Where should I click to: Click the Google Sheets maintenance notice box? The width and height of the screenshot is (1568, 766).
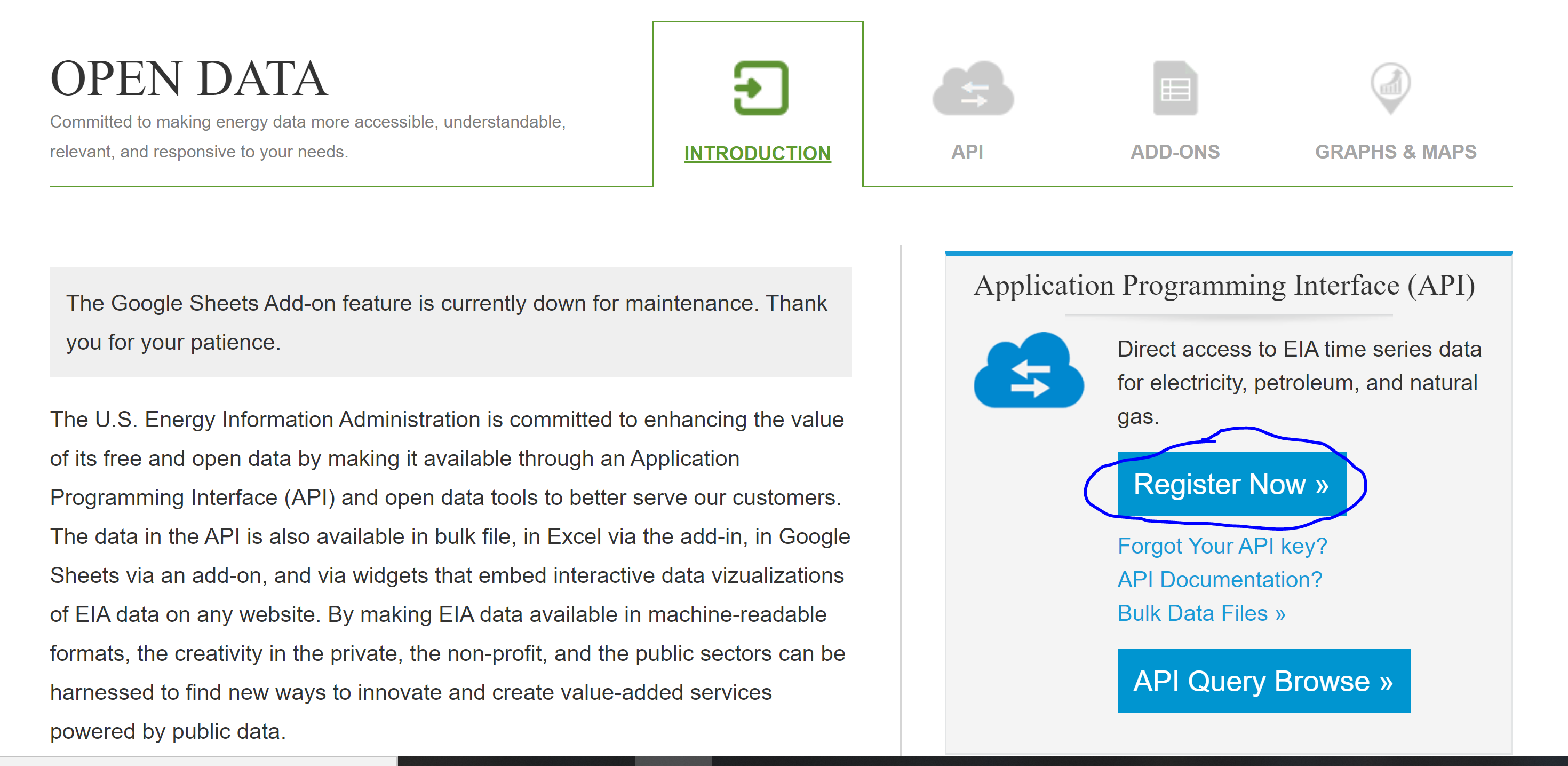[450, 322]
